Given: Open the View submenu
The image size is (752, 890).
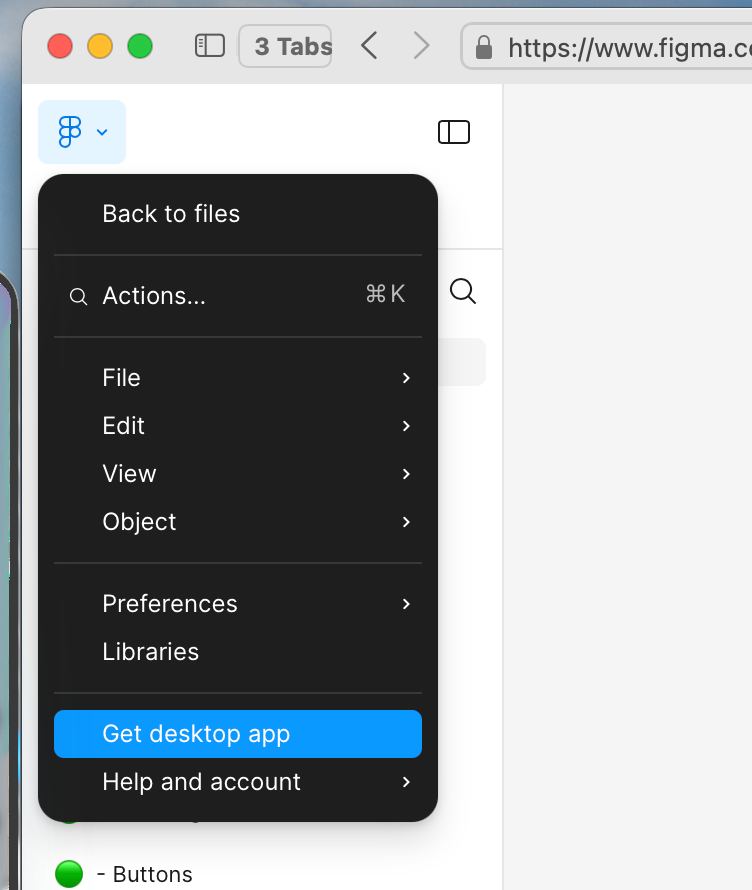Looking at the screenshot, I should point(237,474).
